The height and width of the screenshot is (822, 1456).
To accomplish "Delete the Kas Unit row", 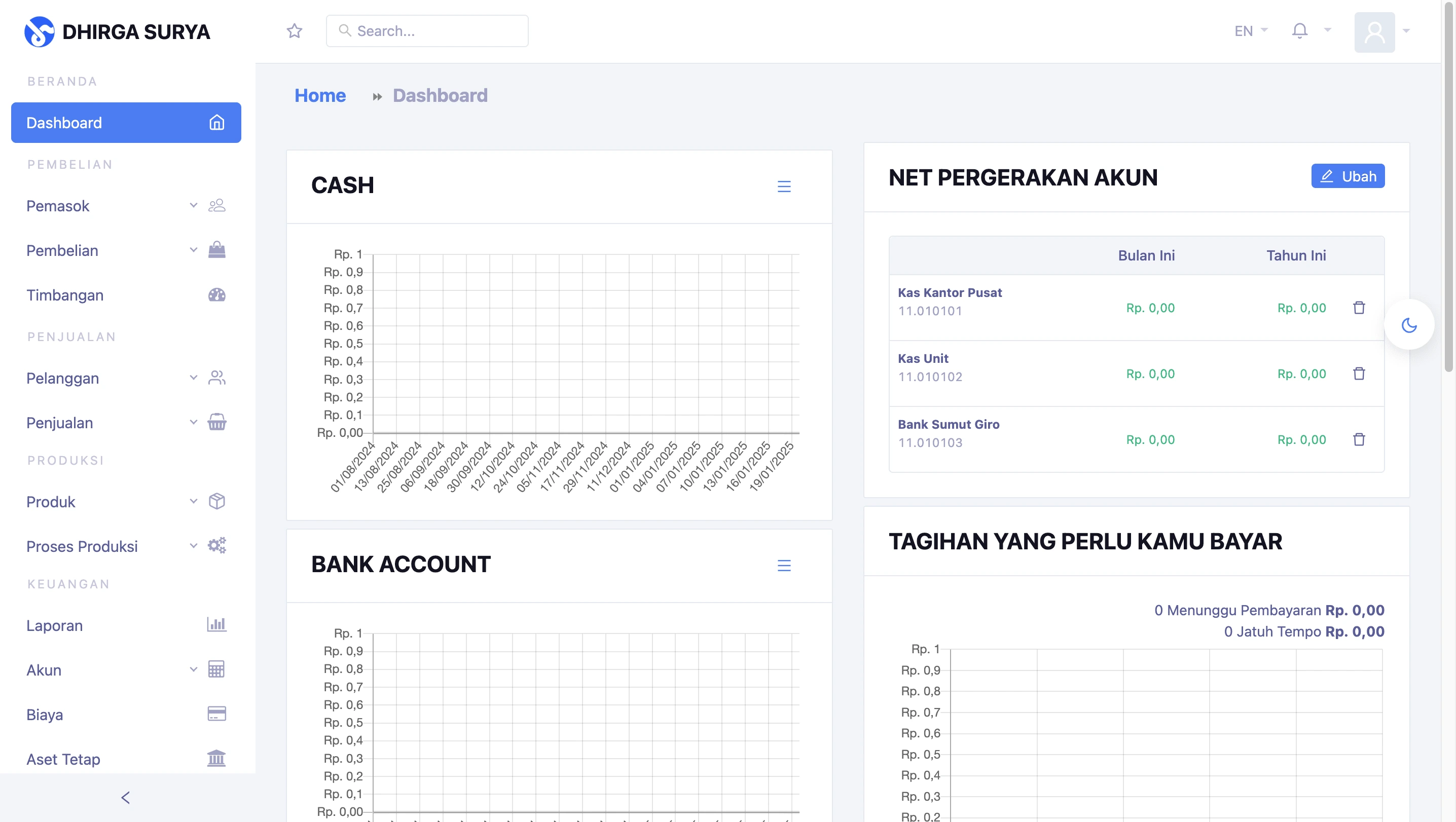I will (1359, 374).
